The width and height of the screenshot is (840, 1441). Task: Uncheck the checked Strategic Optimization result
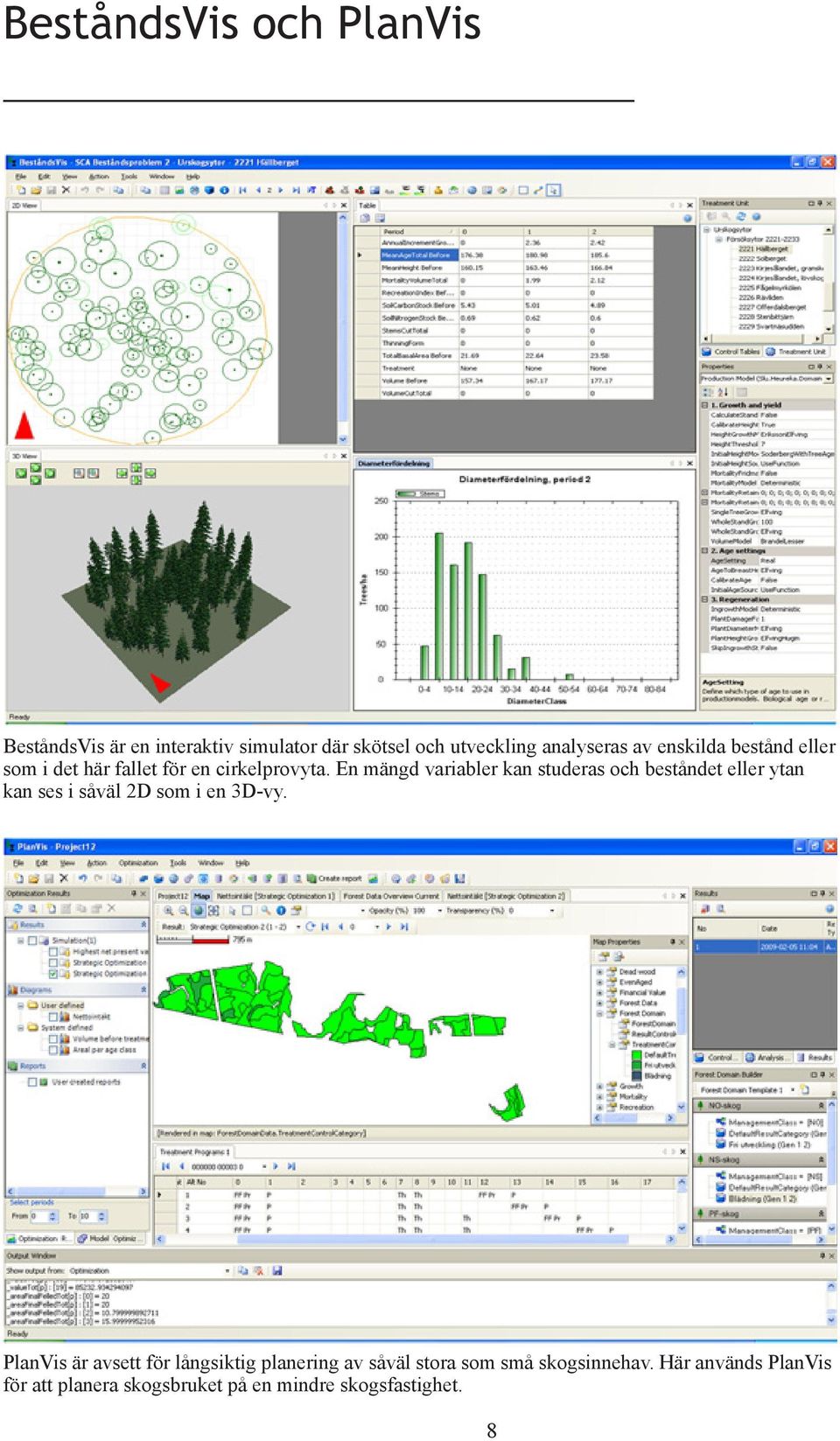click(54, 974)
